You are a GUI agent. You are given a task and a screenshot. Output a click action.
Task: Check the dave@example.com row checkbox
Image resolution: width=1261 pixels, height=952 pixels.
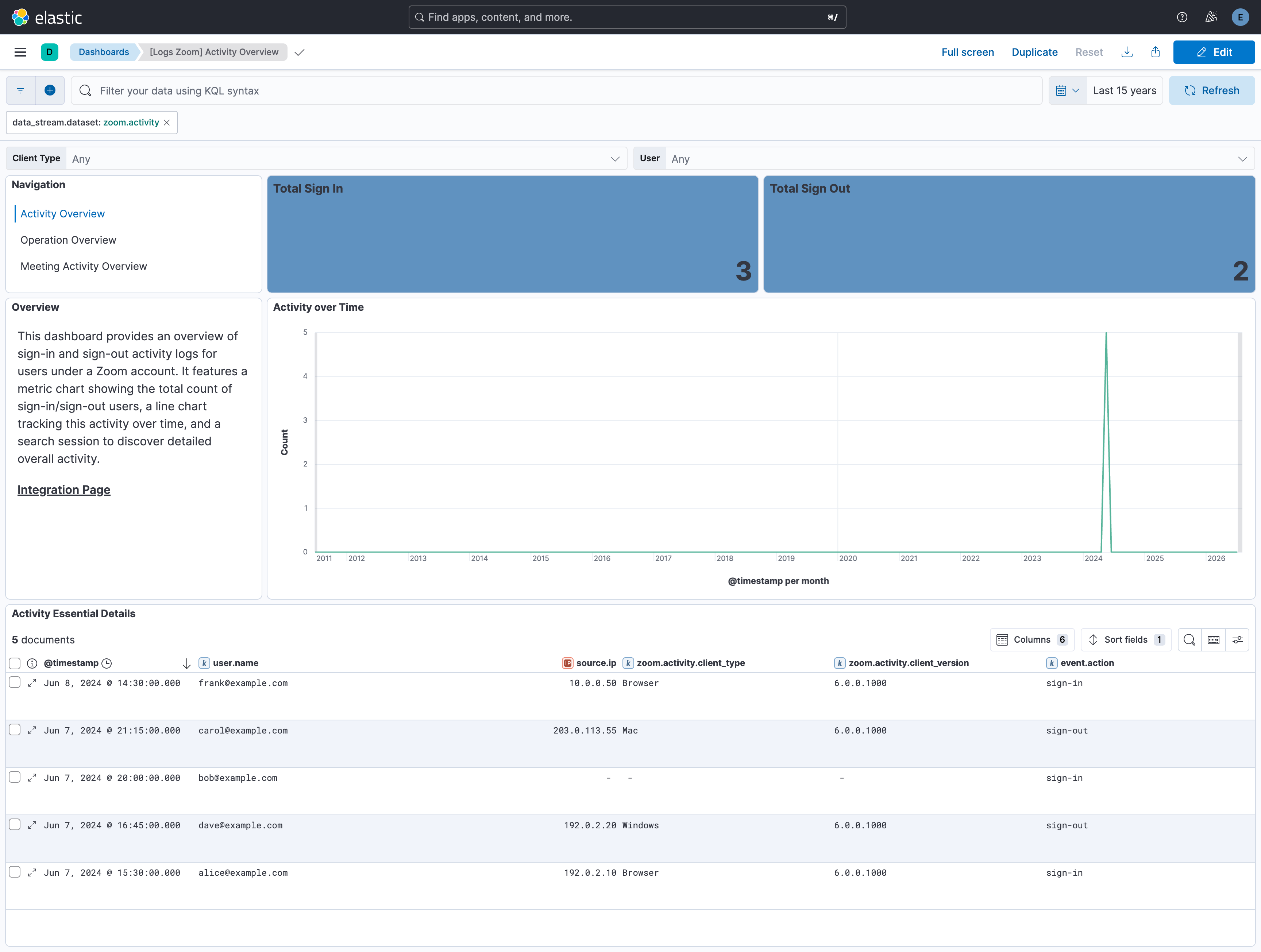pyautogui.click(x=15, y=824)
